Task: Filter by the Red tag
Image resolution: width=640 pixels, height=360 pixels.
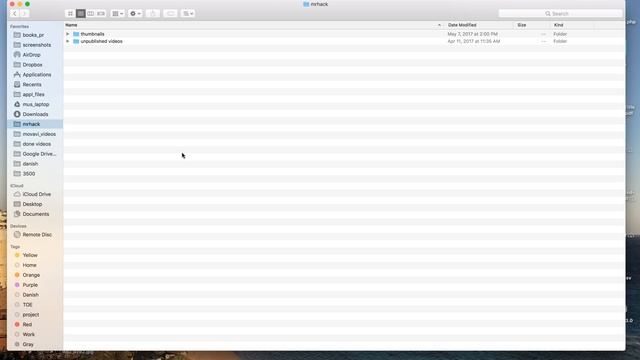Action: coord(35,324)
